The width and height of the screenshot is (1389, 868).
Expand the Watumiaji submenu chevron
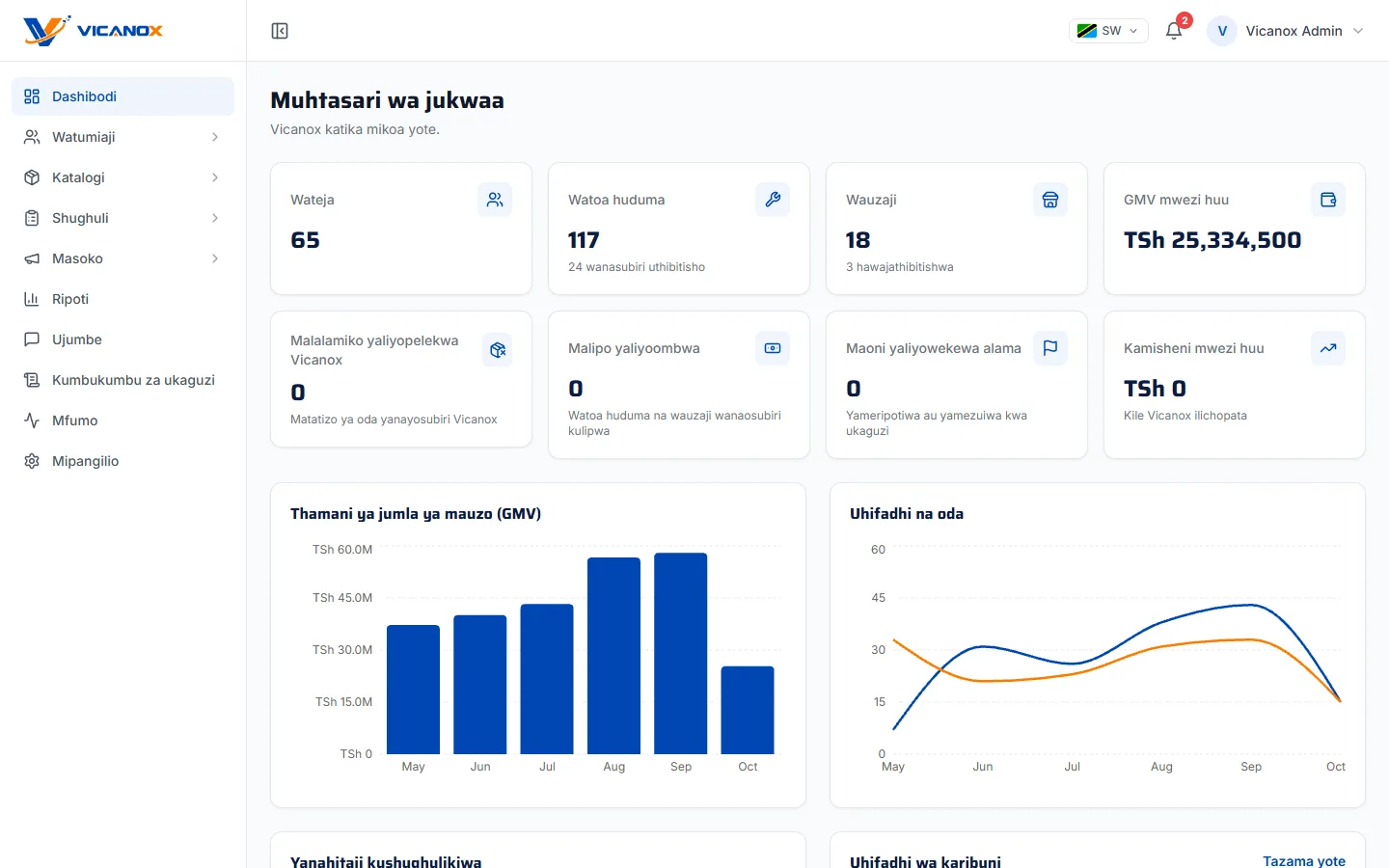tap(215, 137)
